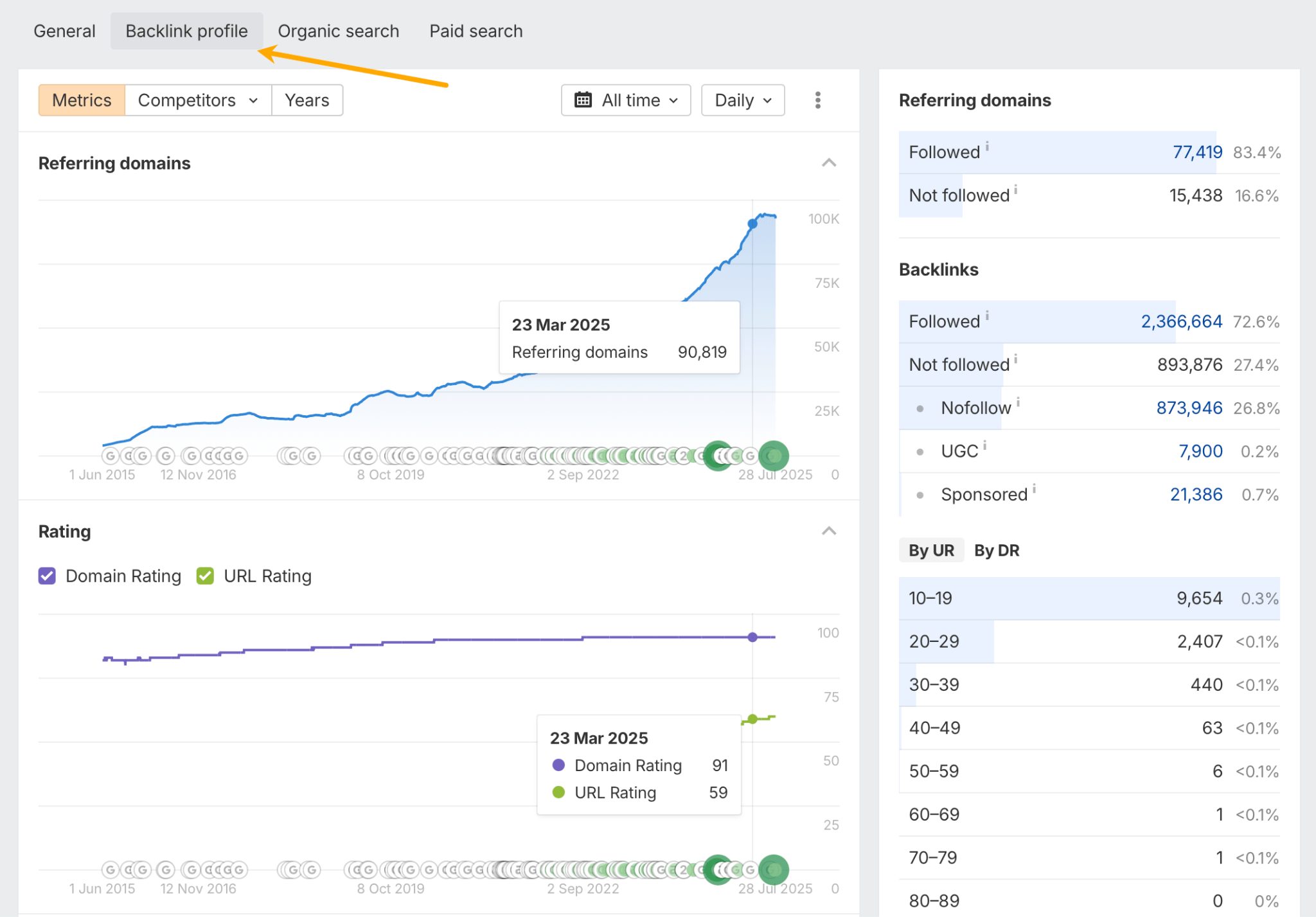Viewport: 1316px width, 917px height.
Task: Open the Competitors dropdown
Action: 197,100
